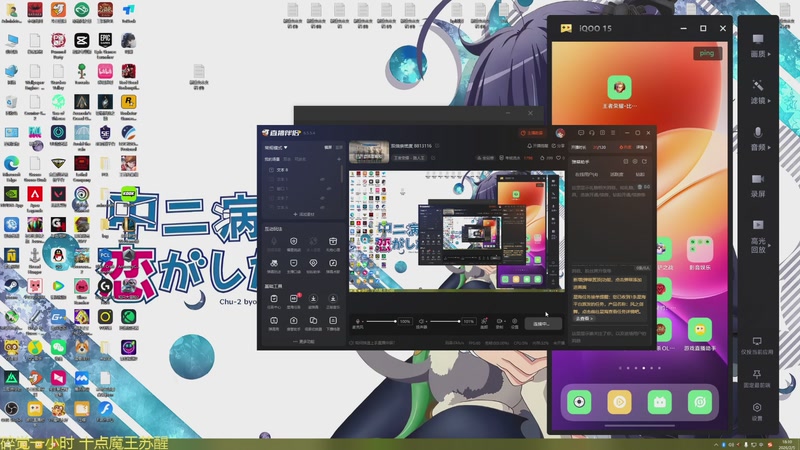Select the 横屏 orientation tab

[x=328, y=147]
